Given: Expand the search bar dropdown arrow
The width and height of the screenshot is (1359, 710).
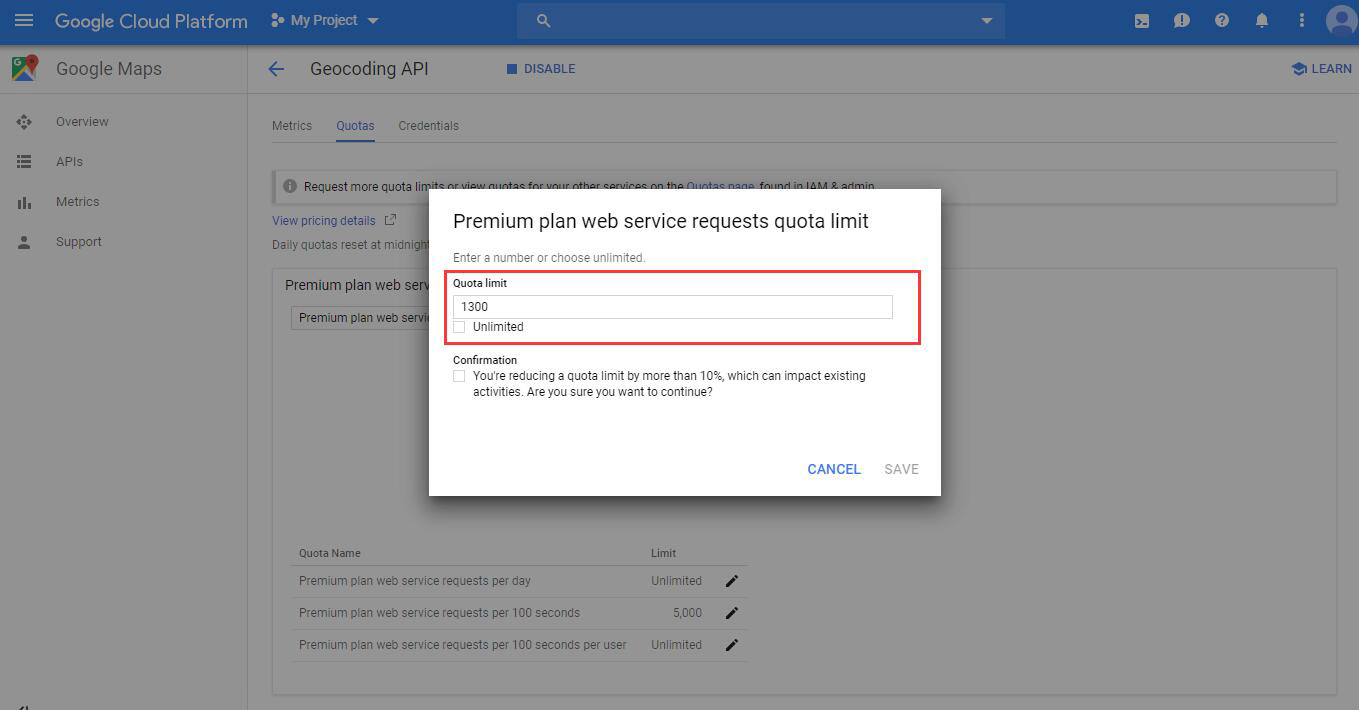Looking at the screenshot, I should click(987, 21).
